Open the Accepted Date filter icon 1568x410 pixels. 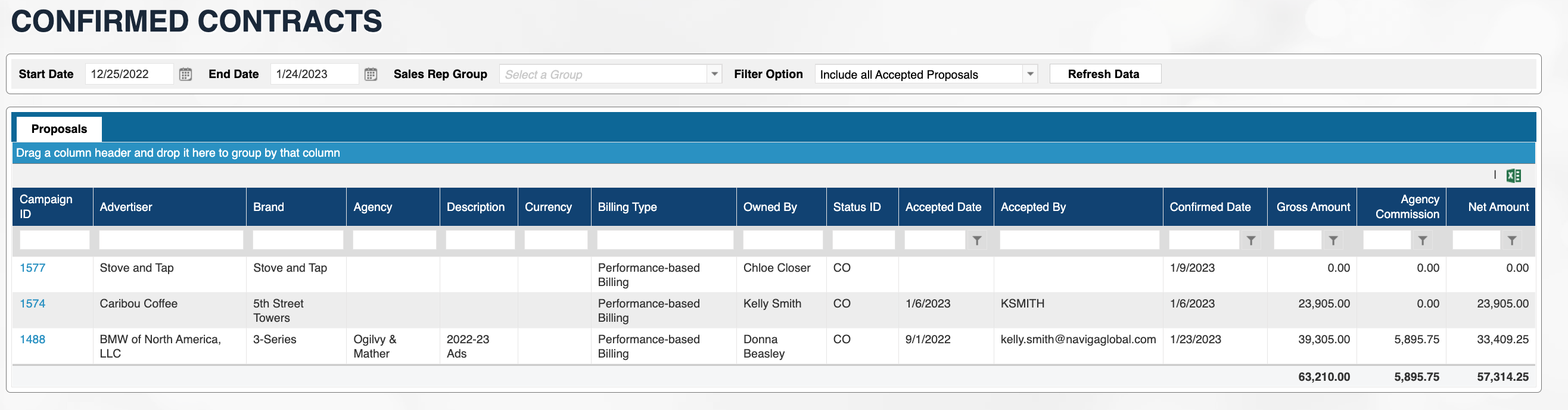pyautogui.click(x=976, y=241)
